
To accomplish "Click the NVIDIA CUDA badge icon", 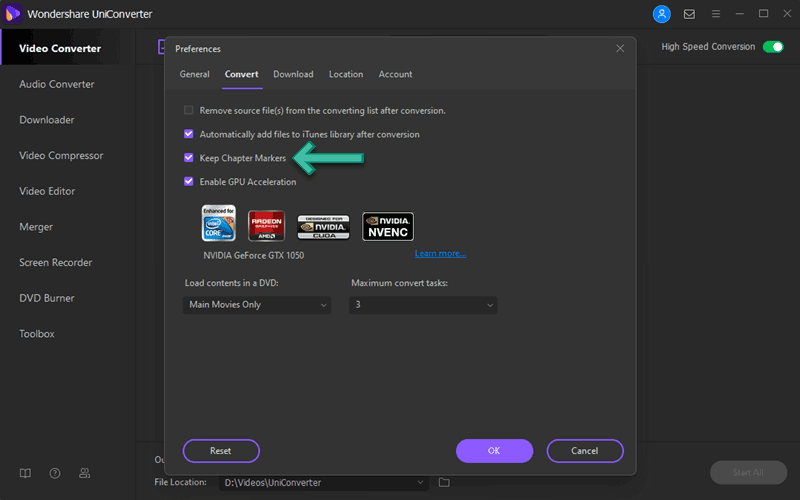I will pos(323,227).
